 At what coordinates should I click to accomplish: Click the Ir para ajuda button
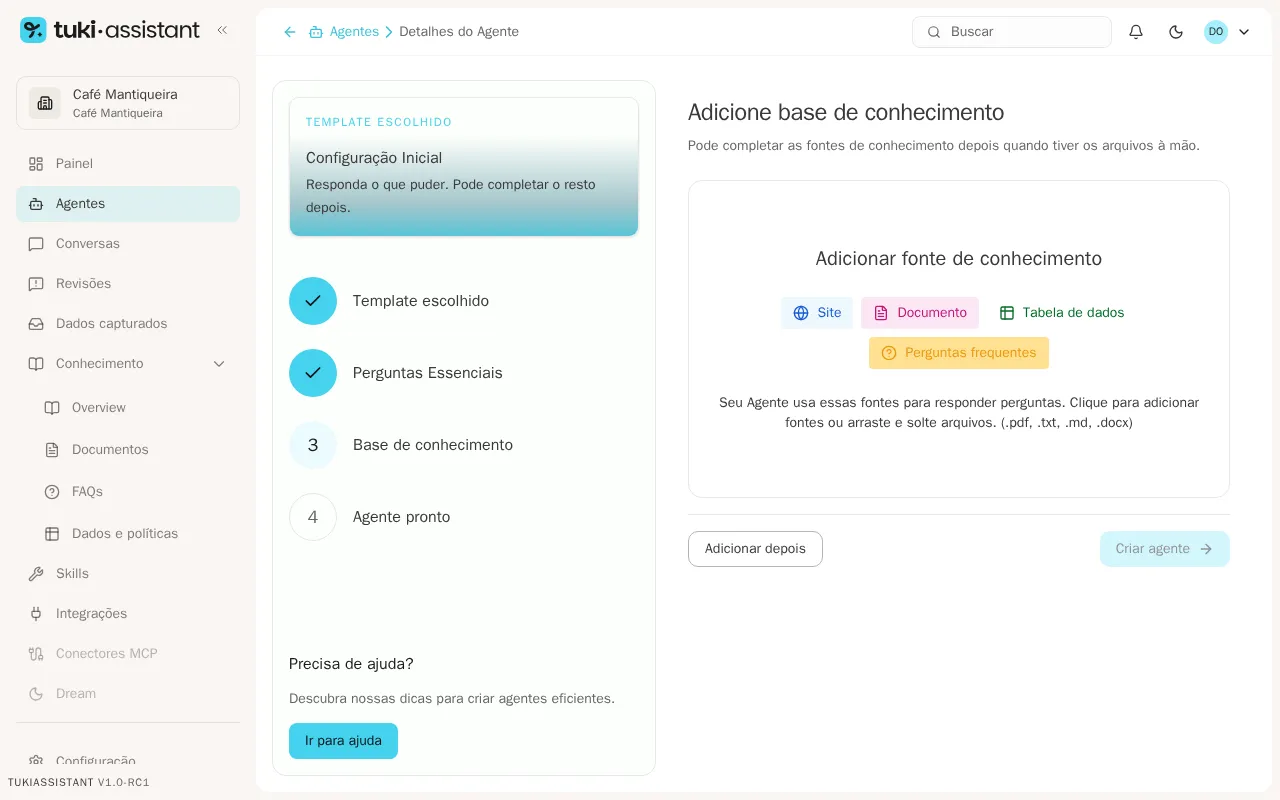pos(343,741)
